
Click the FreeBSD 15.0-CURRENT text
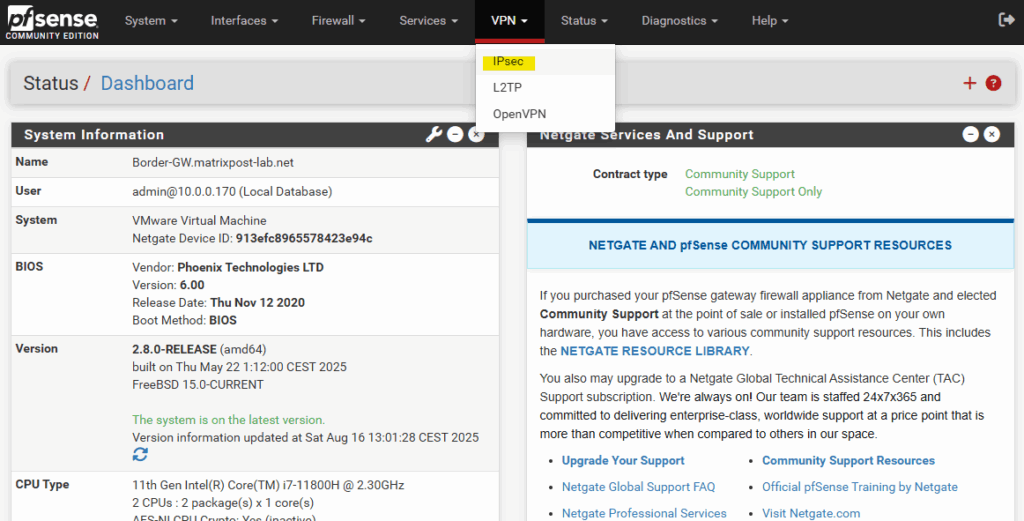198,385
